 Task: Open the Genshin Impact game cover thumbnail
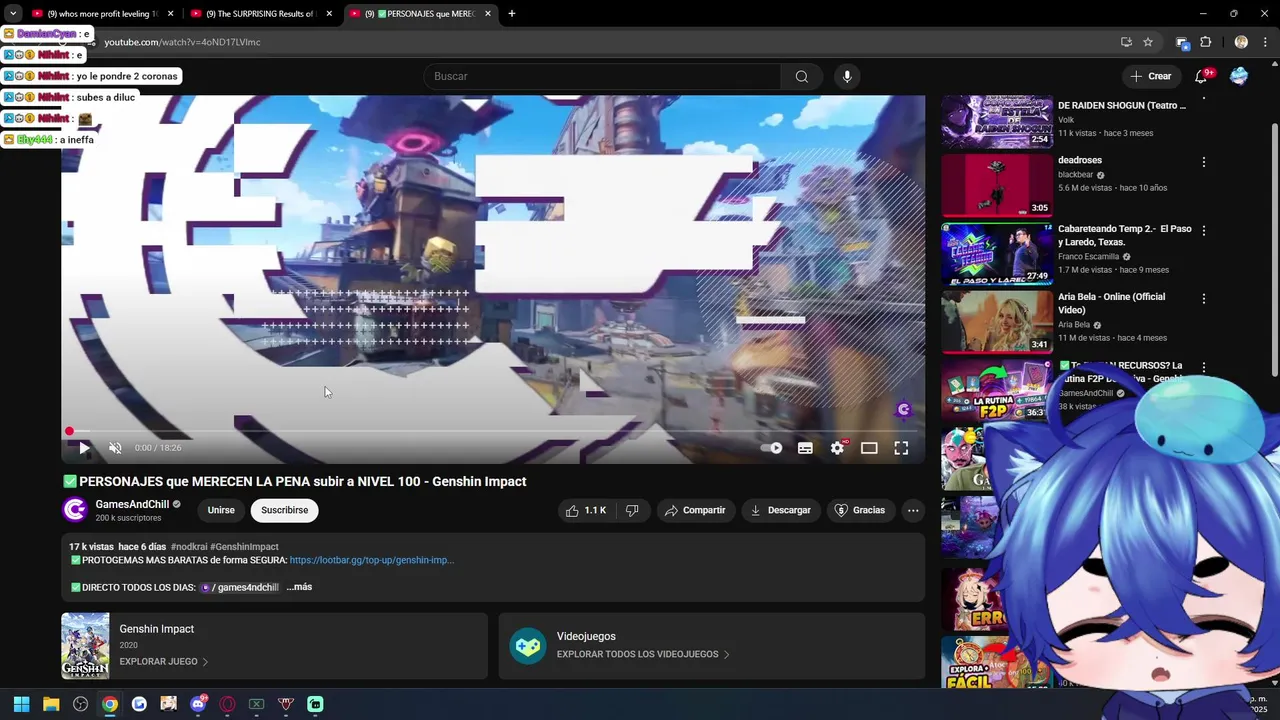[85, 646]
